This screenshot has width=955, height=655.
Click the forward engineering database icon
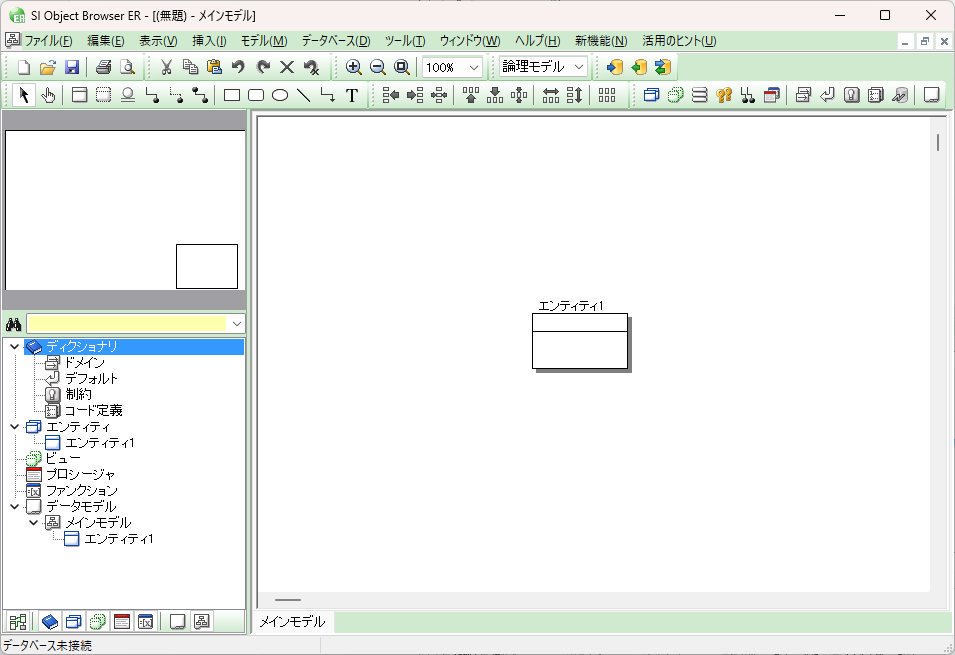615,67
